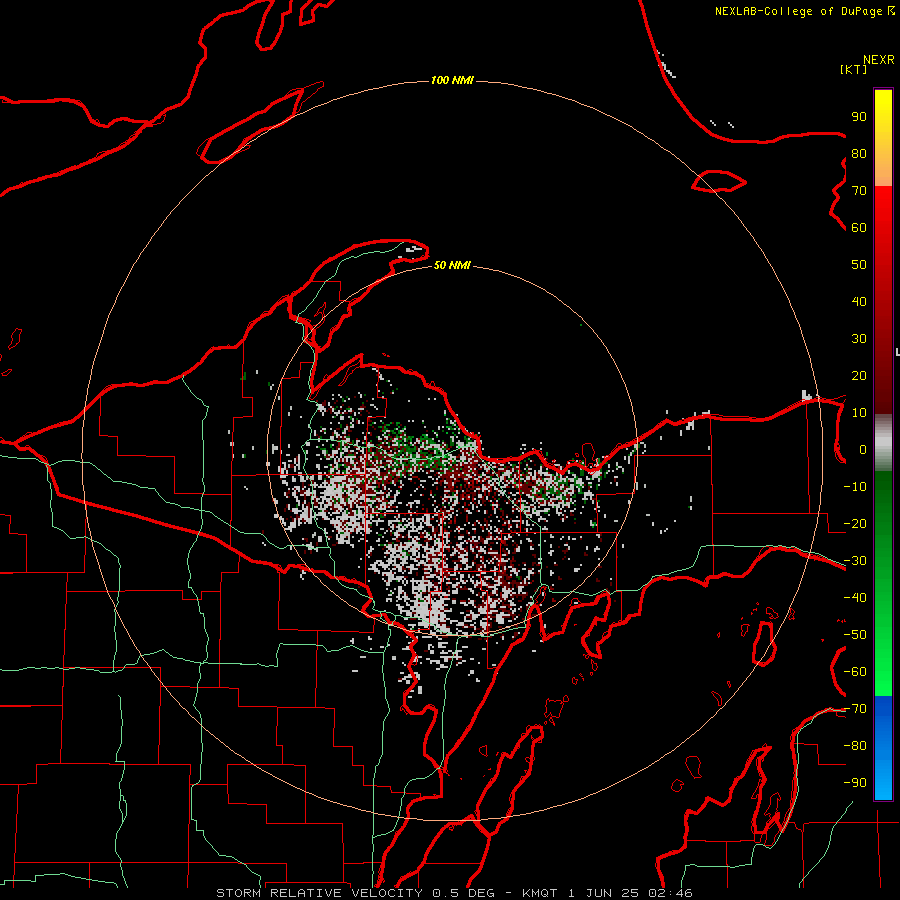The image size is (900, 900).
Task: Click the yellow top segment of the color bar
Action: 883,138
